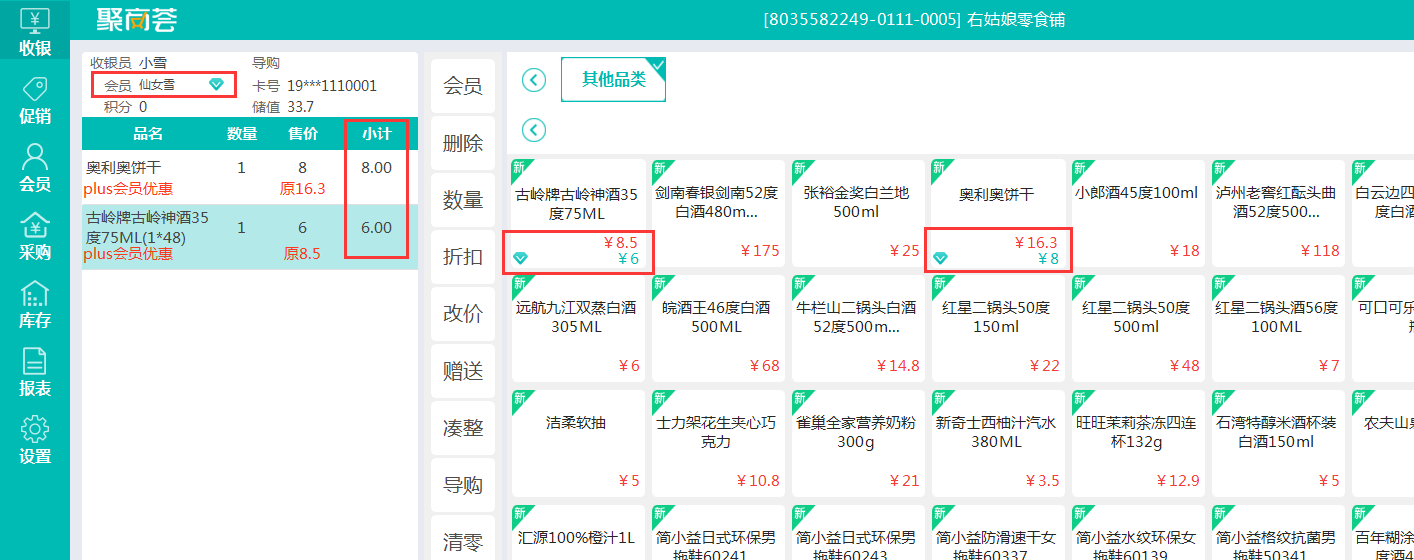
Task: Add 奥利奥饼干 product card from grid
Action: (996, 214)
